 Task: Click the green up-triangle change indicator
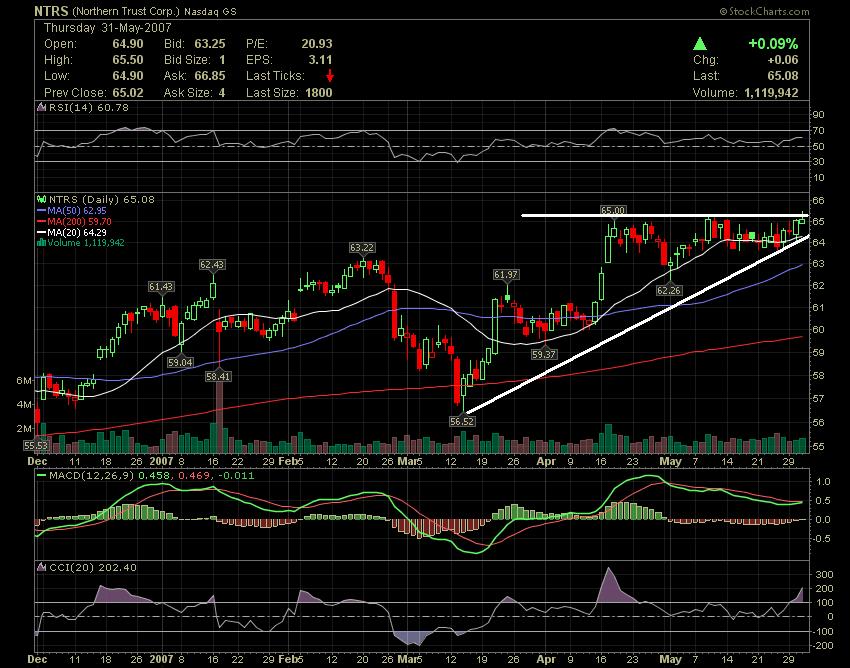click(700, 44)
